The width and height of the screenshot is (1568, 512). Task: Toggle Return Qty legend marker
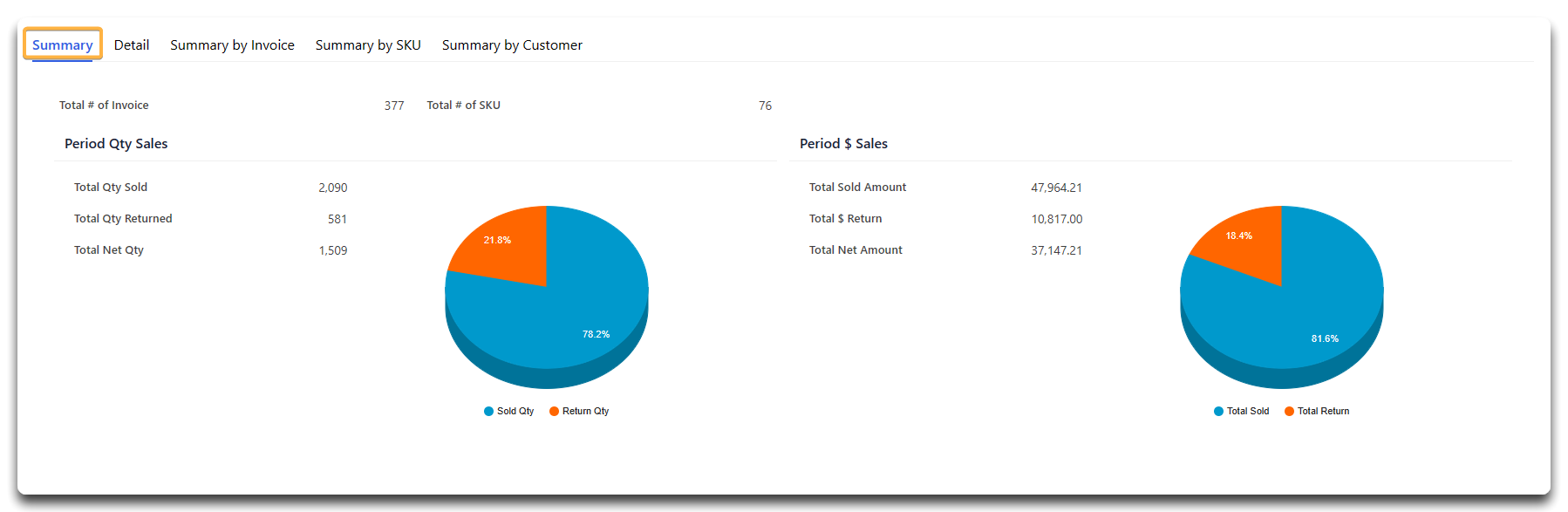pos(555,412)
